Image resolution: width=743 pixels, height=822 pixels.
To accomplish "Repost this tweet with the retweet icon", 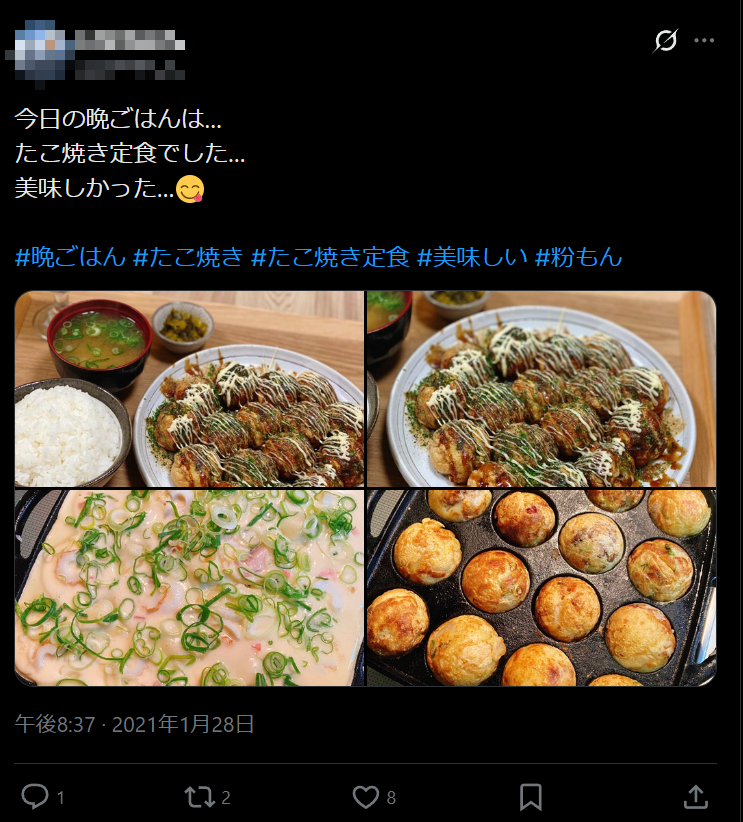I will (199, 797).
